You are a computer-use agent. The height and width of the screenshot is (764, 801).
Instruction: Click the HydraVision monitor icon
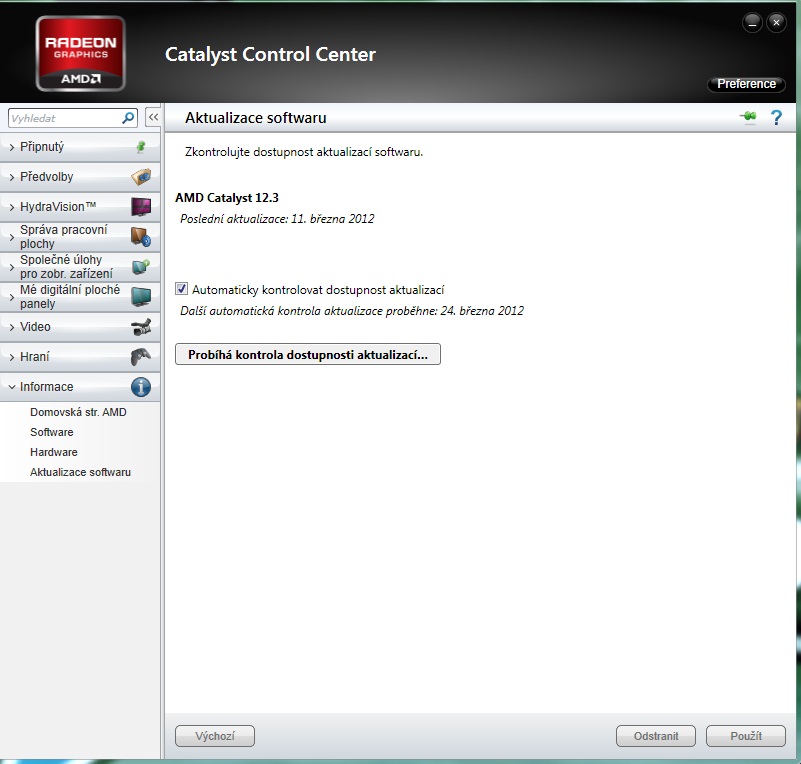pos(141,207)
